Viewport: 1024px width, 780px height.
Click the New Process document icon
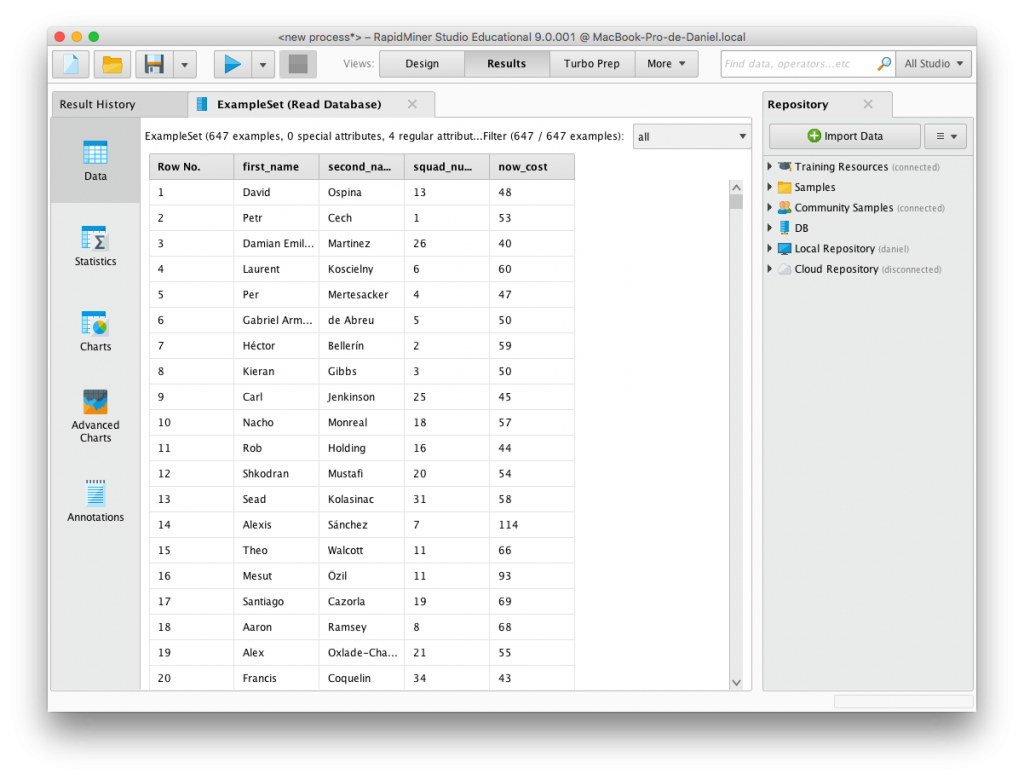pyautogui.click(x=71, y=64)
